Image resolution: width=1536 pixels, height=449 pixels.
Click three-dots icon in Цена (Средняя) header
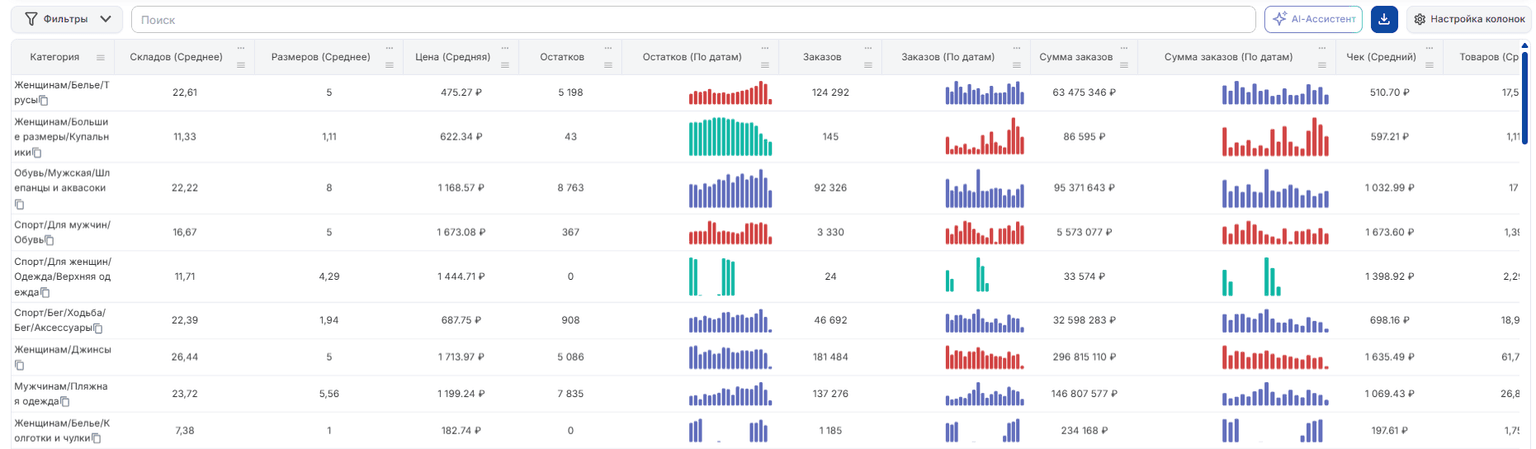[x=508, y=48]
